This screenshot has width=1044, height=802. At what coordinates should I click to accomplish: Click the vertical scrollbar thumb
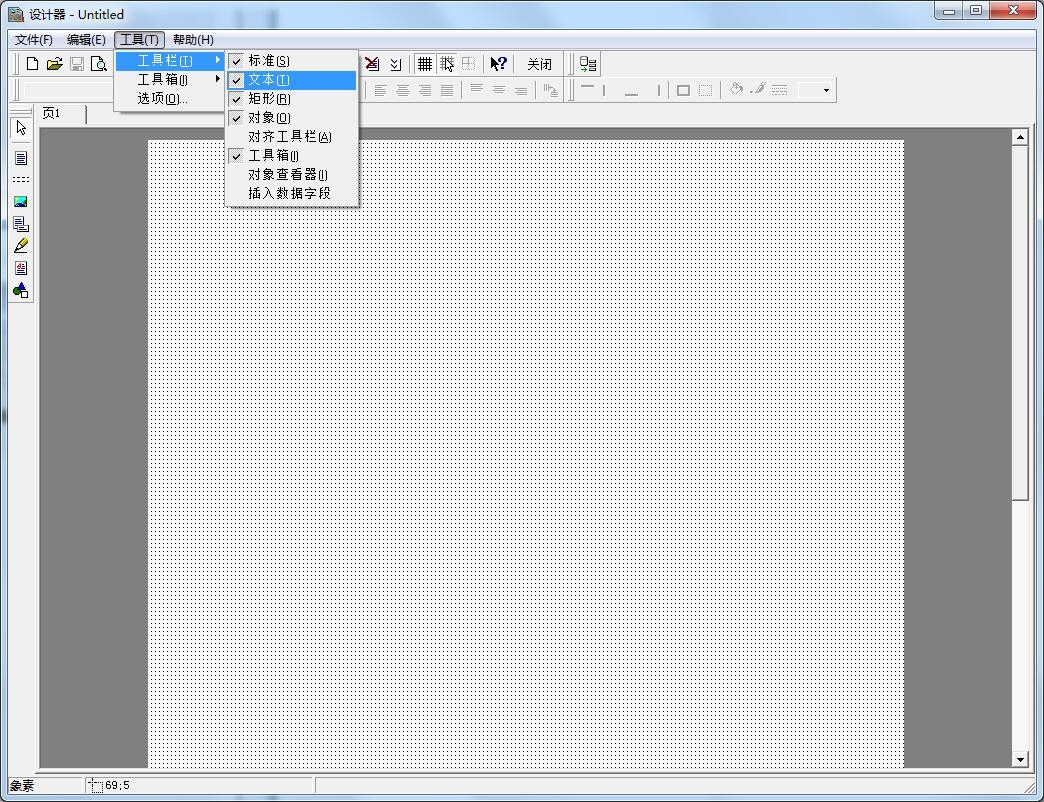pyautogui.click(x=1020, y=323)
